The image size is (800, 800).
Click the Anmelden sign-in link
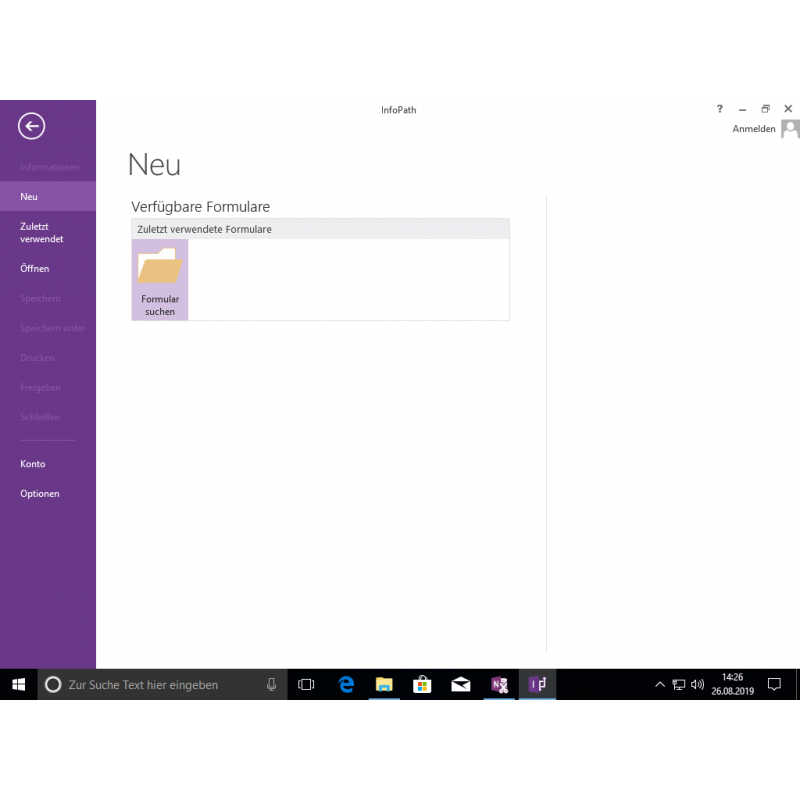point(753,129)
